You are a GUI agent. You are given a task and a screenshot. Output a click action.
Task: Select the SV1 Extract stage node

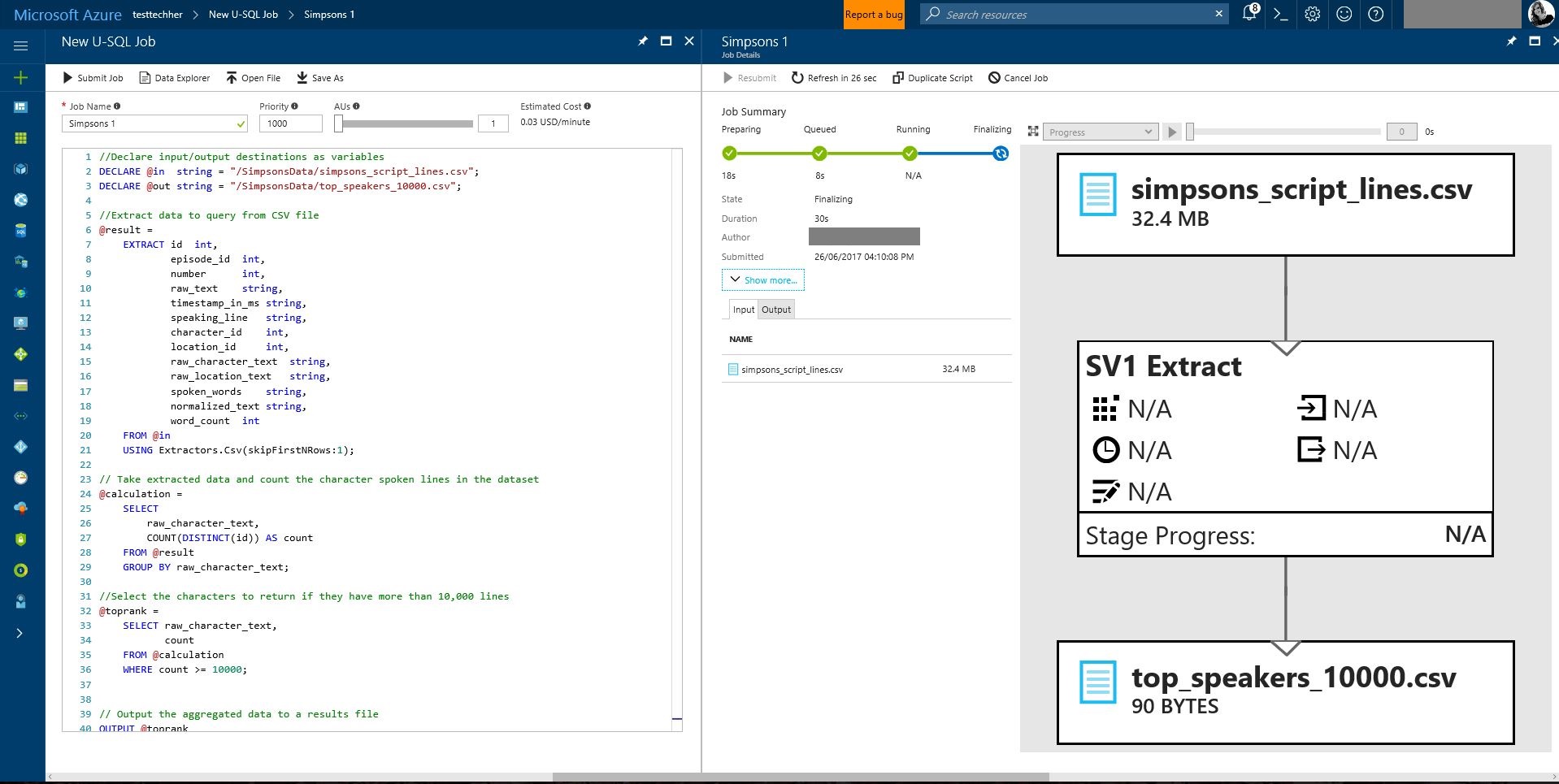coord(1285,448)
